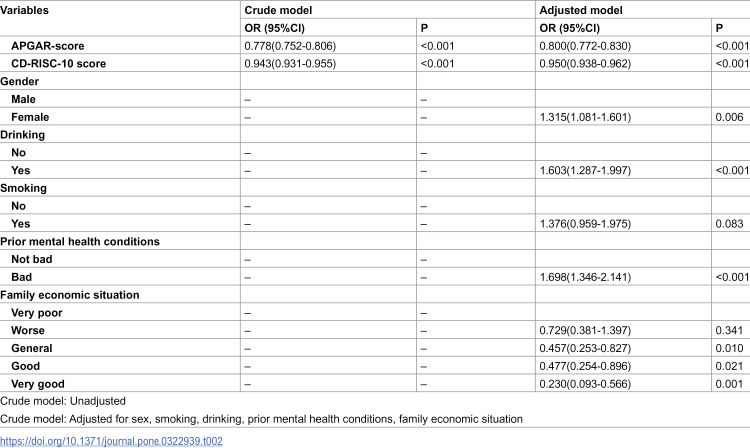Click Family economic situation heading
This screenshot has height=448, width=750.
click(70, 295)
